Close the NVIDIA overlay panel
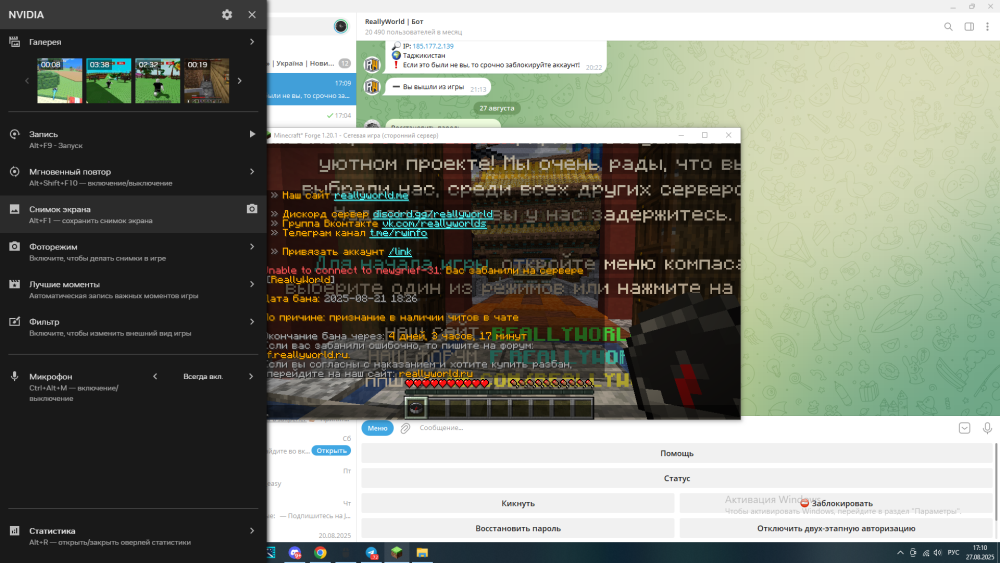Screen dimensions: 1000x563 (252, 14)
